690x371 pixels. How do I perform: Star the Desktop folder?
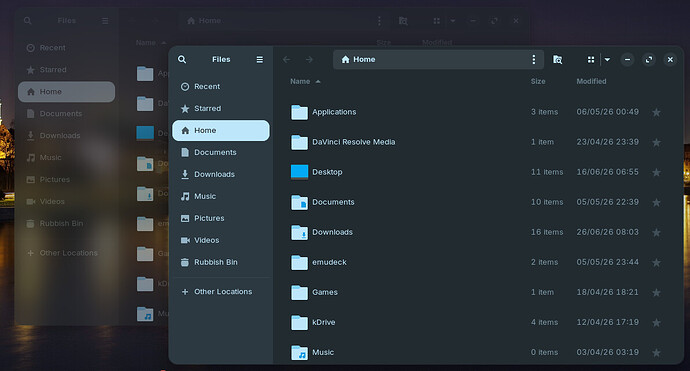coord(656,172)
